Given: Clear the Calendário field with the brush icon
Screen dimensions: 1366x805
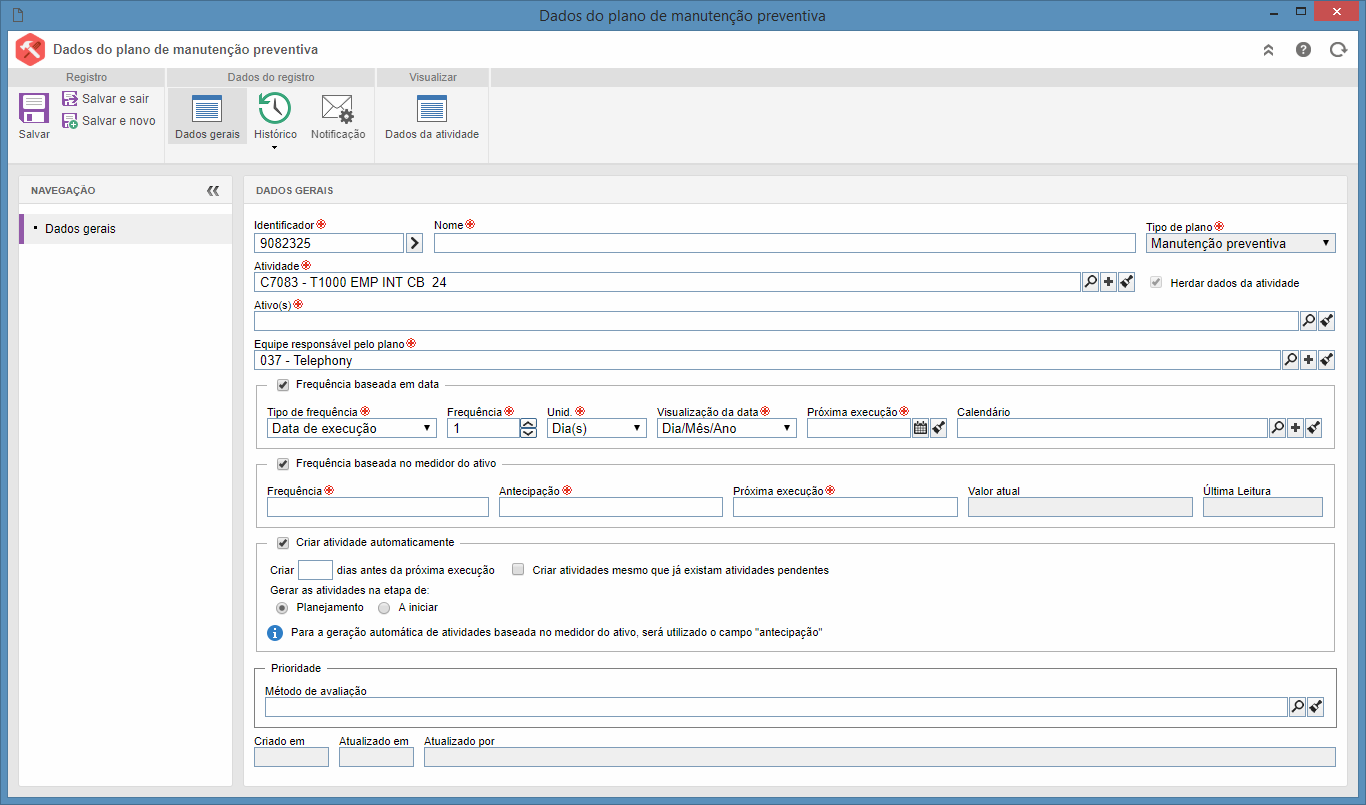Looking at the screenshot, I should pyautogui.click(x=1314, y=428).
